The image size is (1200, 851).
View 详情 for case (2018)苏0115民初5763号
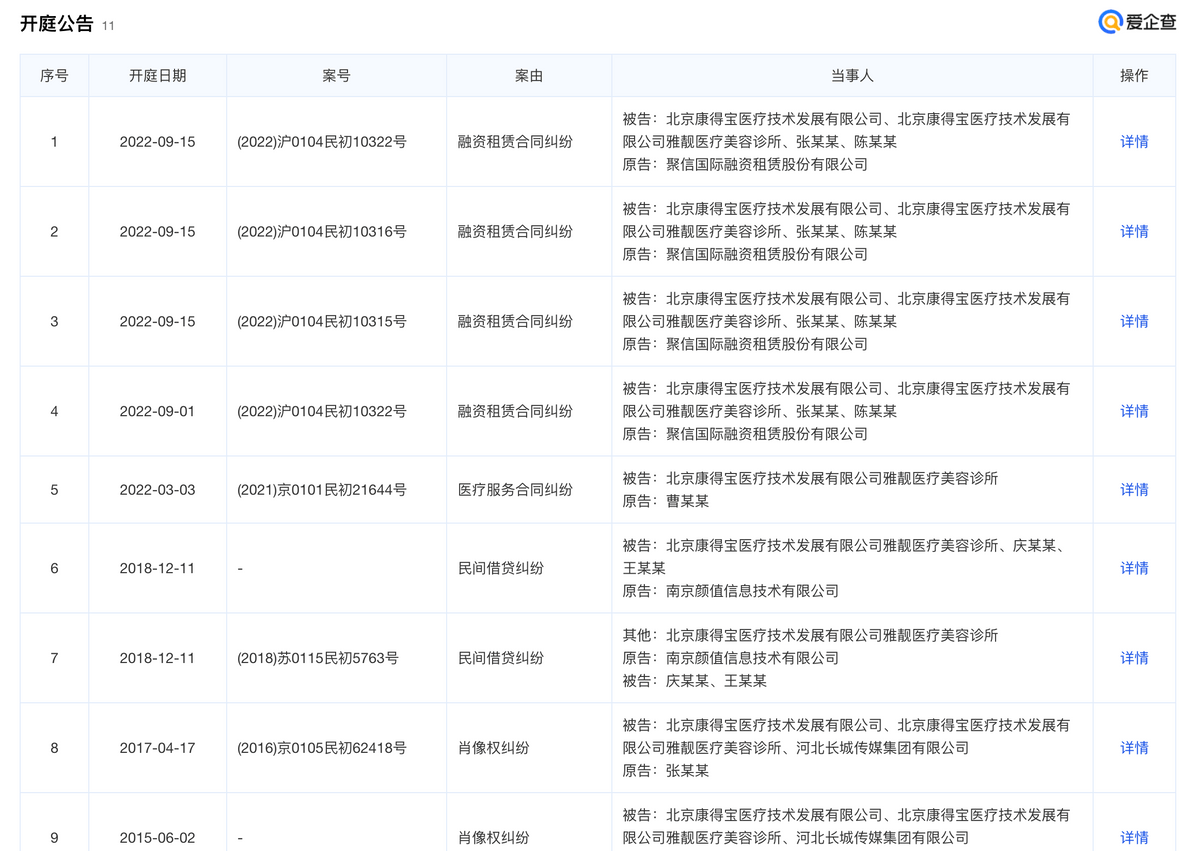pyautogui.click(x=1133, y=658)
